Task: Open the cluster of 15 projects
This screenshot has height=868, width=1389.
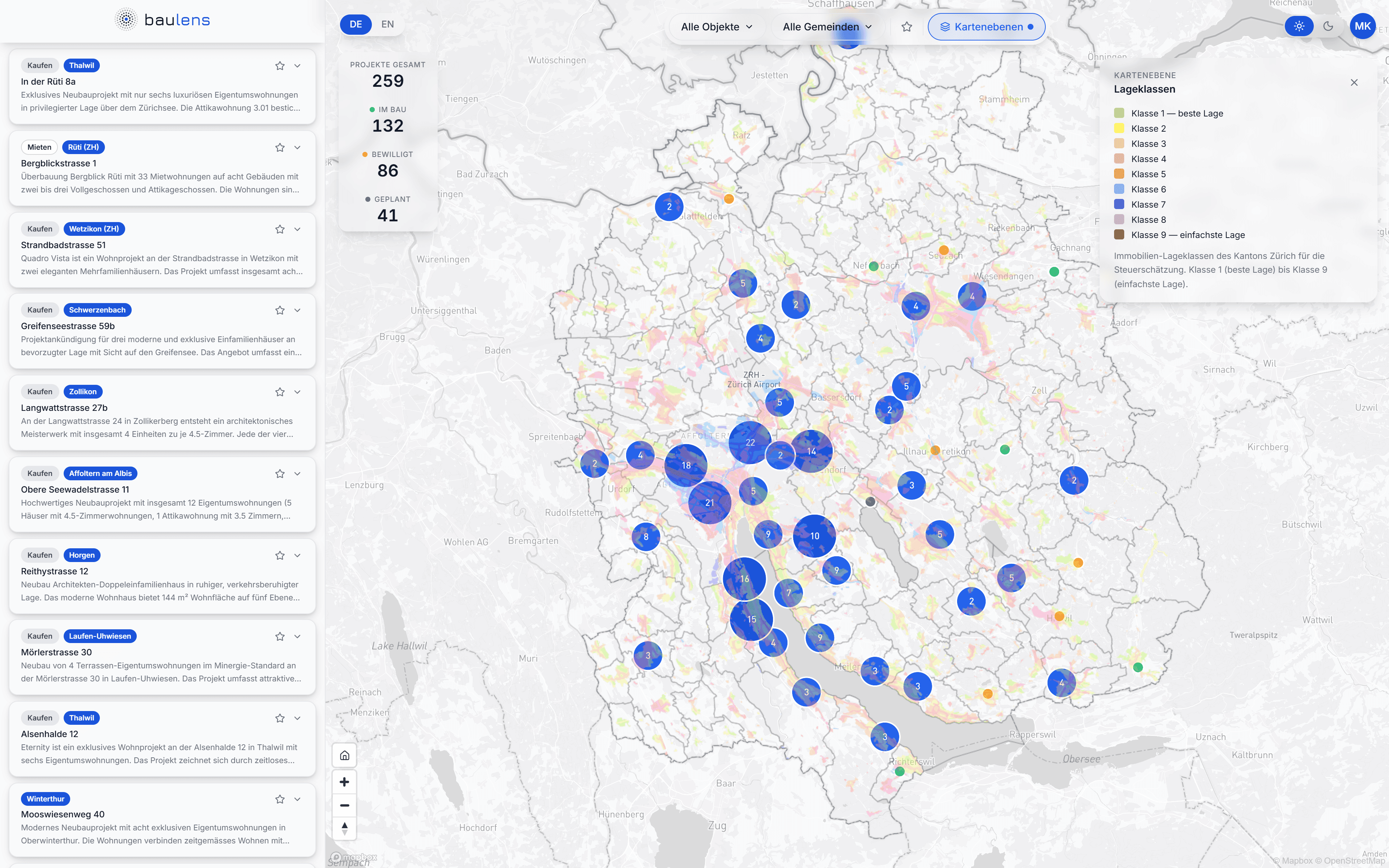Action: click(x=751, y=620)
